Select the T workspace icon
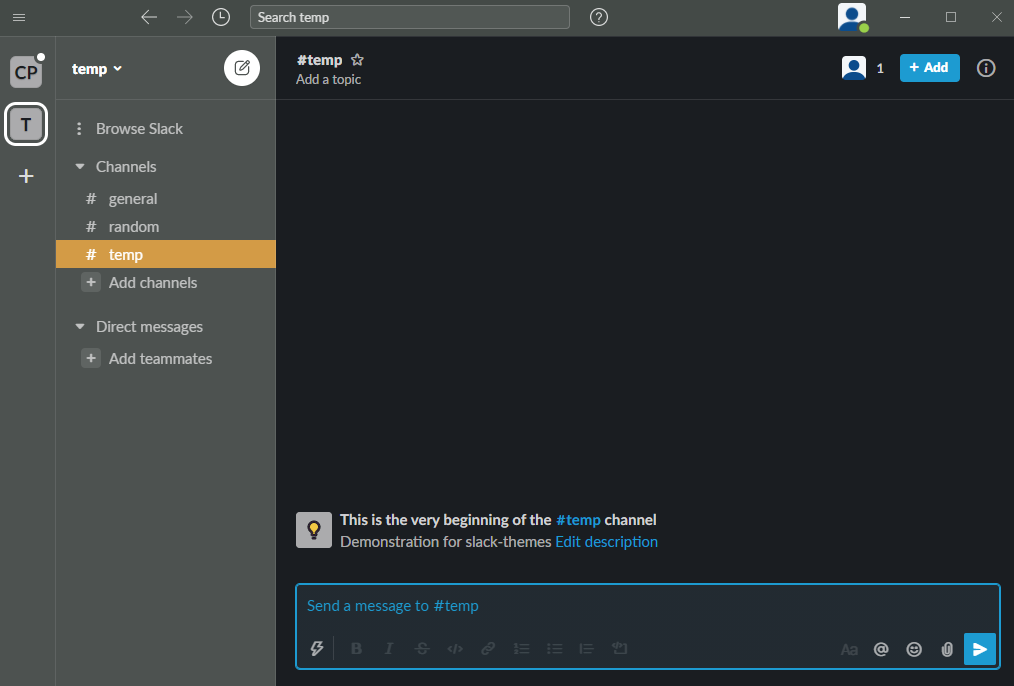1014x686 pixels. click(x=26, y=124)
